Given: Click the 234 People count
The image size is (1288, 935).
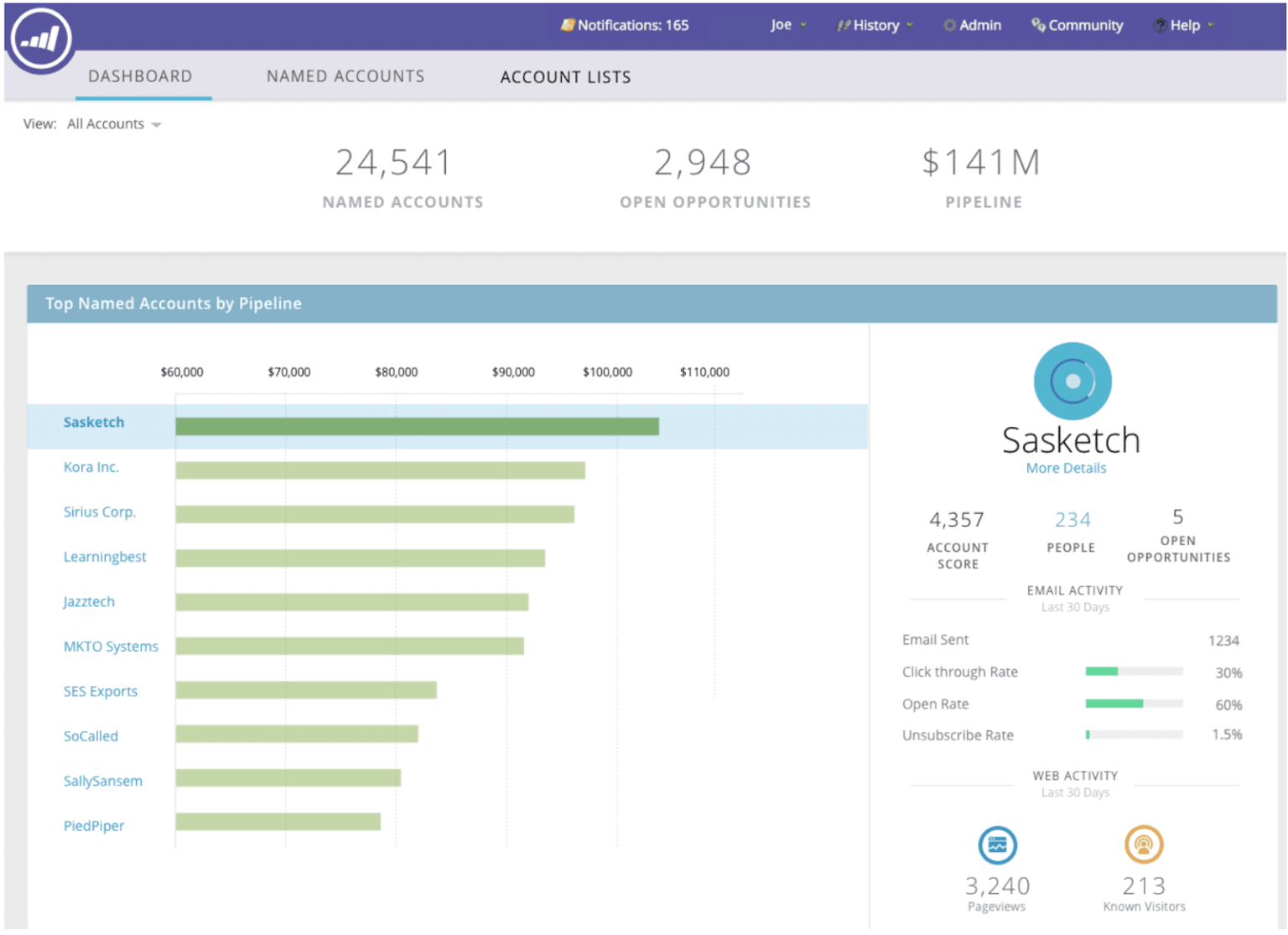Looking at the screenshot, I should [1072, 519].
